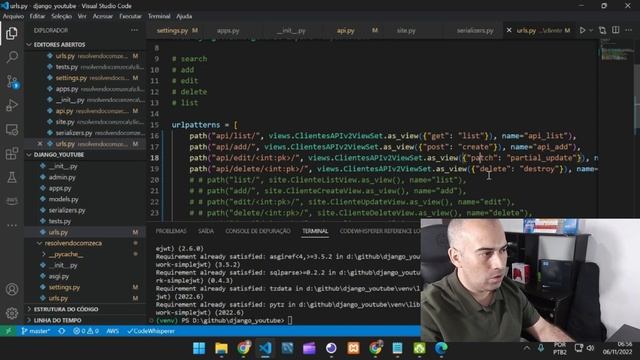
Task: Open models.py in file explorer
Action: pos(64,199)
